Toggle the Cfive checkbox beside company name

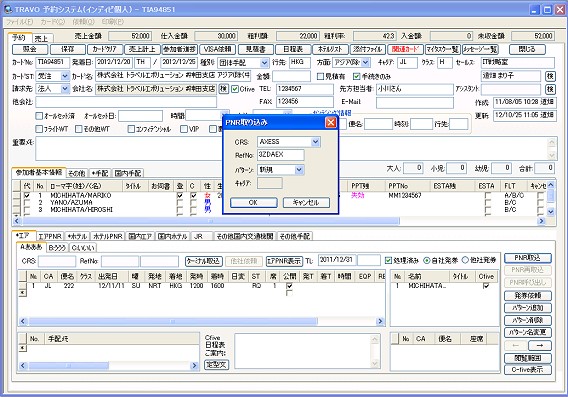[235, 89]
